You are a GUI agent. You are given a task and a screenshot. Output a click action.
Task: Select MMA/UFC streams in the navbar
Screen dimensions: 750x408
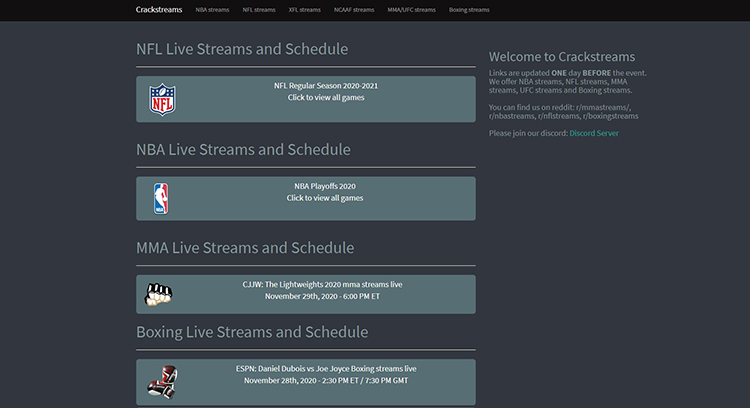(411, 10)
